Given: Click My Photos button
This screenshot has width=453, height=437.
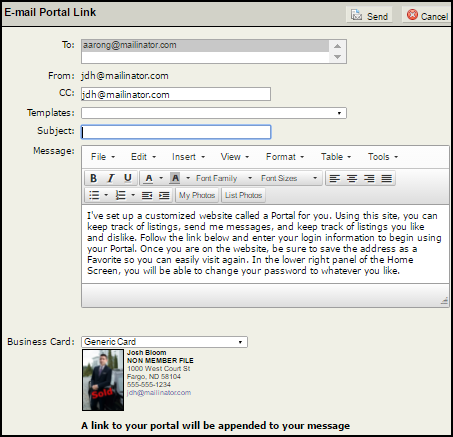Looking at the screenshot, I should coord(197,195).
